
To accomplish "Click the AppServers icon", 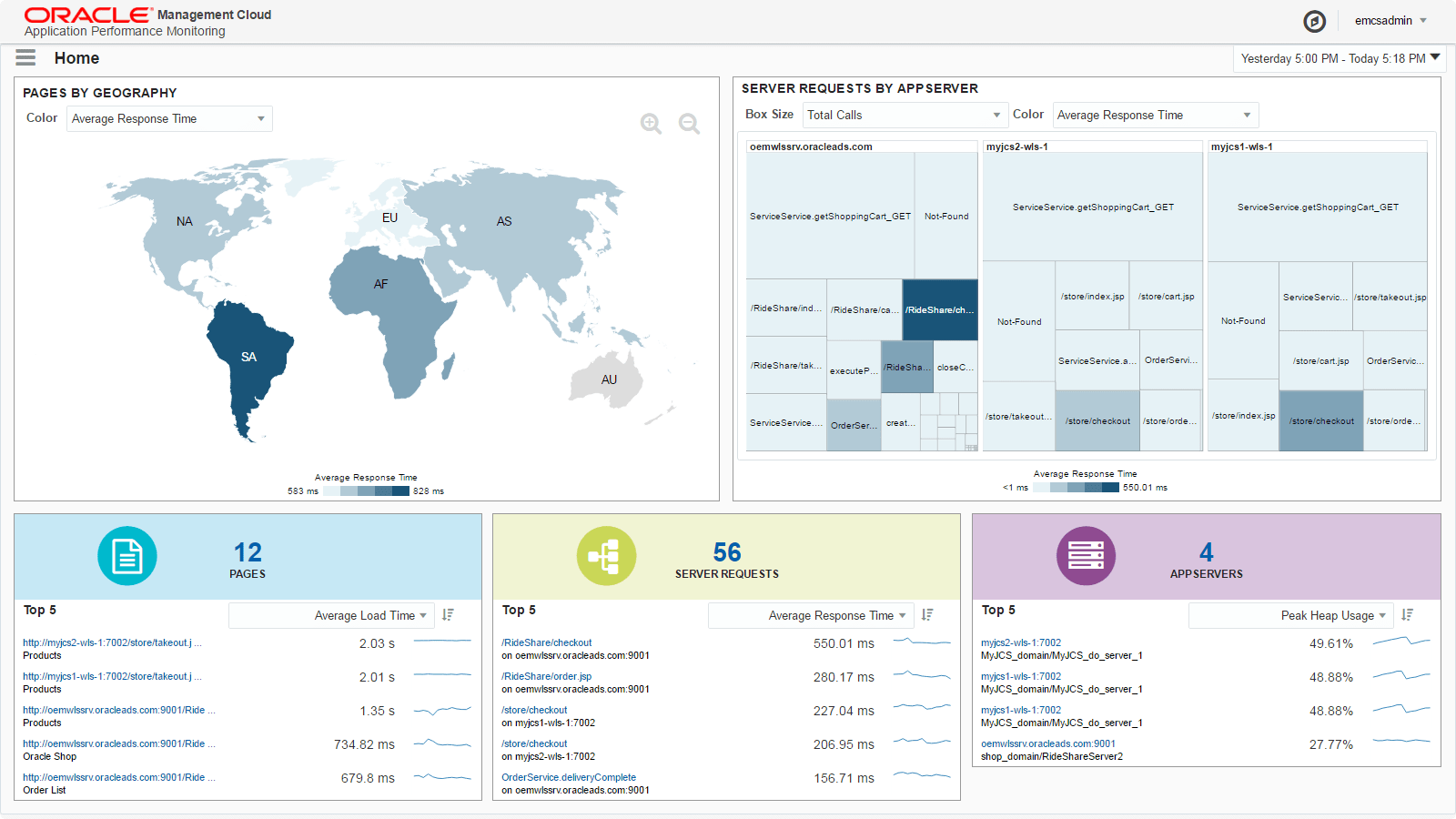I will click(x=1086, y=556).
